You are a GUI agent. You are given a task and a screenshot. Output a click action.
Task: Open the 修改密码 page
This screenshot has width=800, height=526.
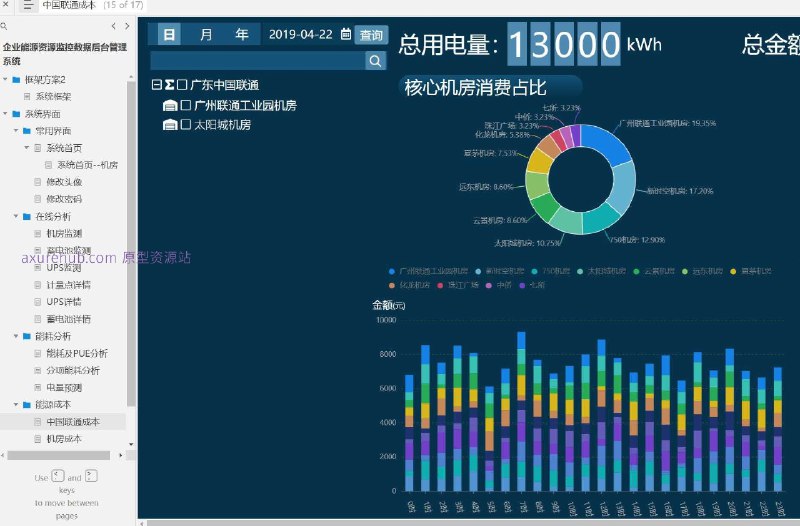coord(64,199)
